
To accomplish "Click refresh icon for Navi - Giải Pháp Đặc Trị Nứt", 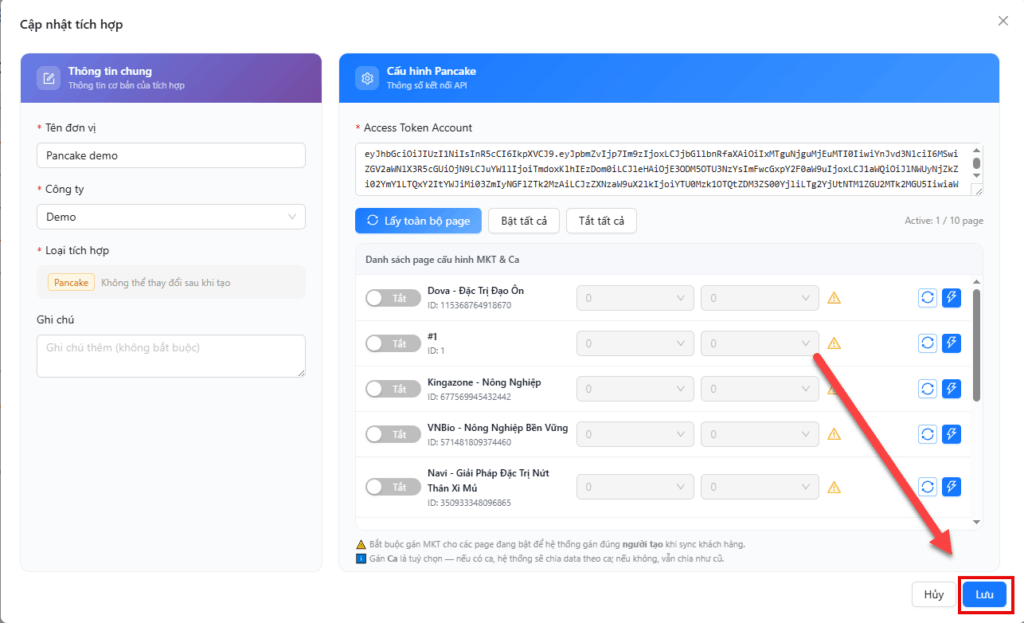I will (x=927, y=487).
